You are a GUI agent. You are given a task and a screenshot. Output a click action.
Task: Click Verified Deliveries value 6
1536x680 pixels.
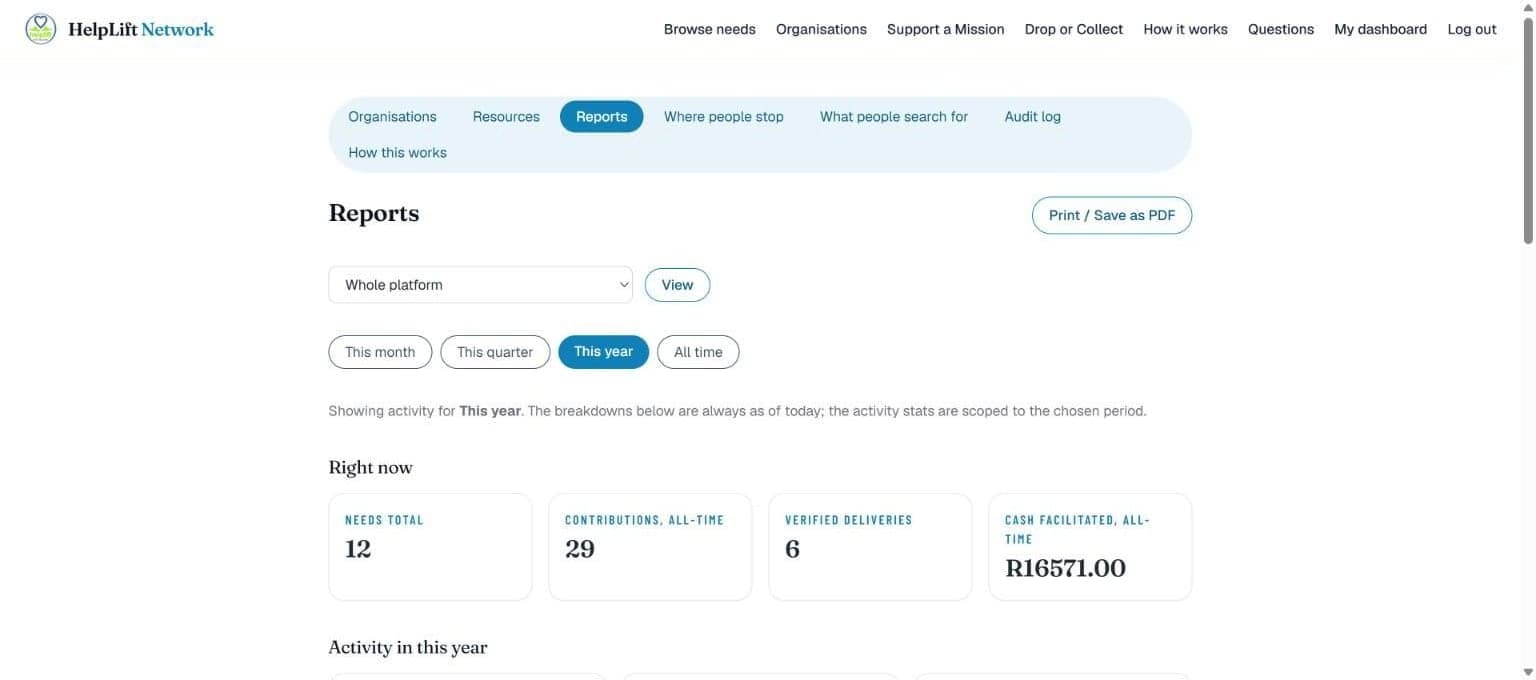tap(792, 549)
